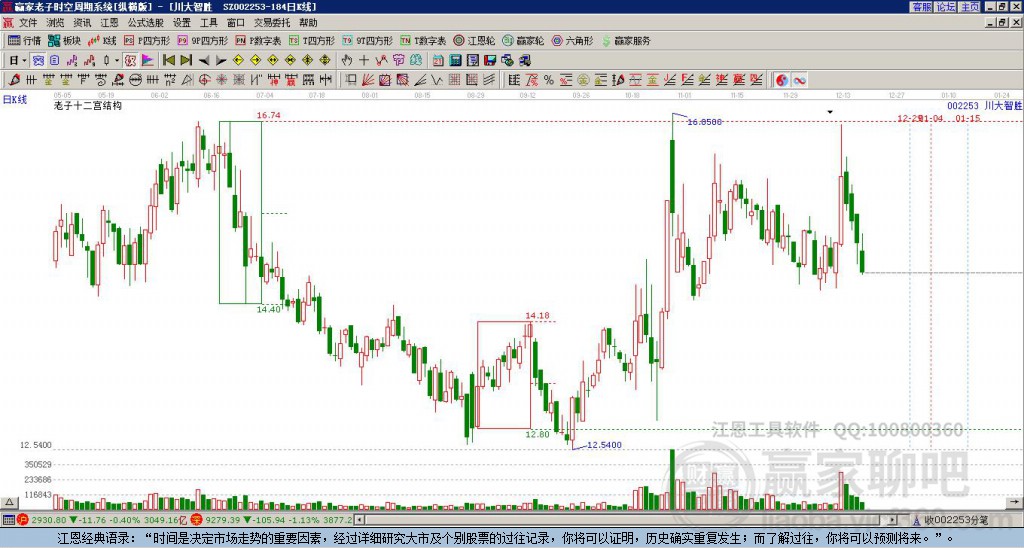Open the P四方形 tool
The height and width of the screenshot is (548, 1024).
pyautogui.click(x=147, y=41)
